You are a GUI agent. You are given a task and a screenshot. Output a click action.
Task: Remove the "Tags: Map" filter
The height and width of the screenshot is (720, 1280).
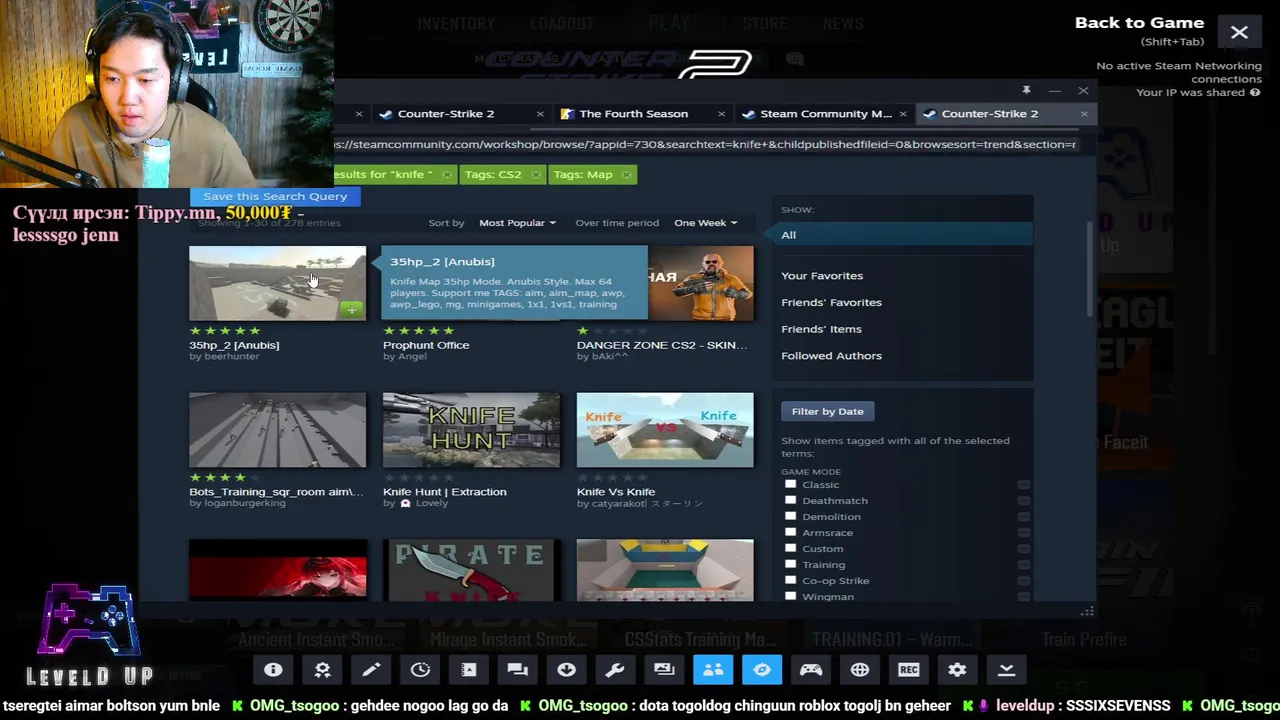point(626,175)
